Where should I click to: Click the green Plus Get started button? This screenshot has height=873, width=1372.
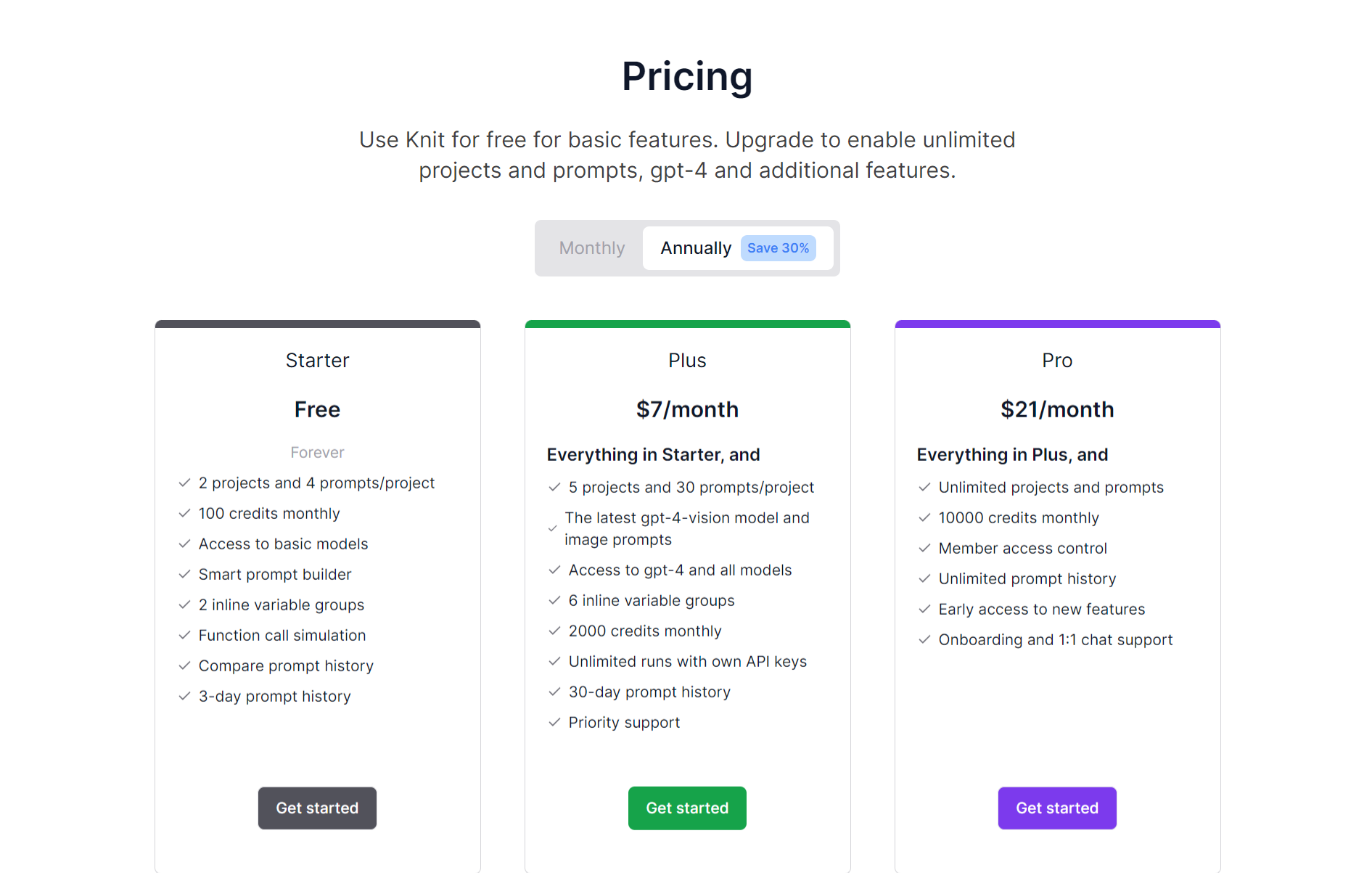point(687,808)
